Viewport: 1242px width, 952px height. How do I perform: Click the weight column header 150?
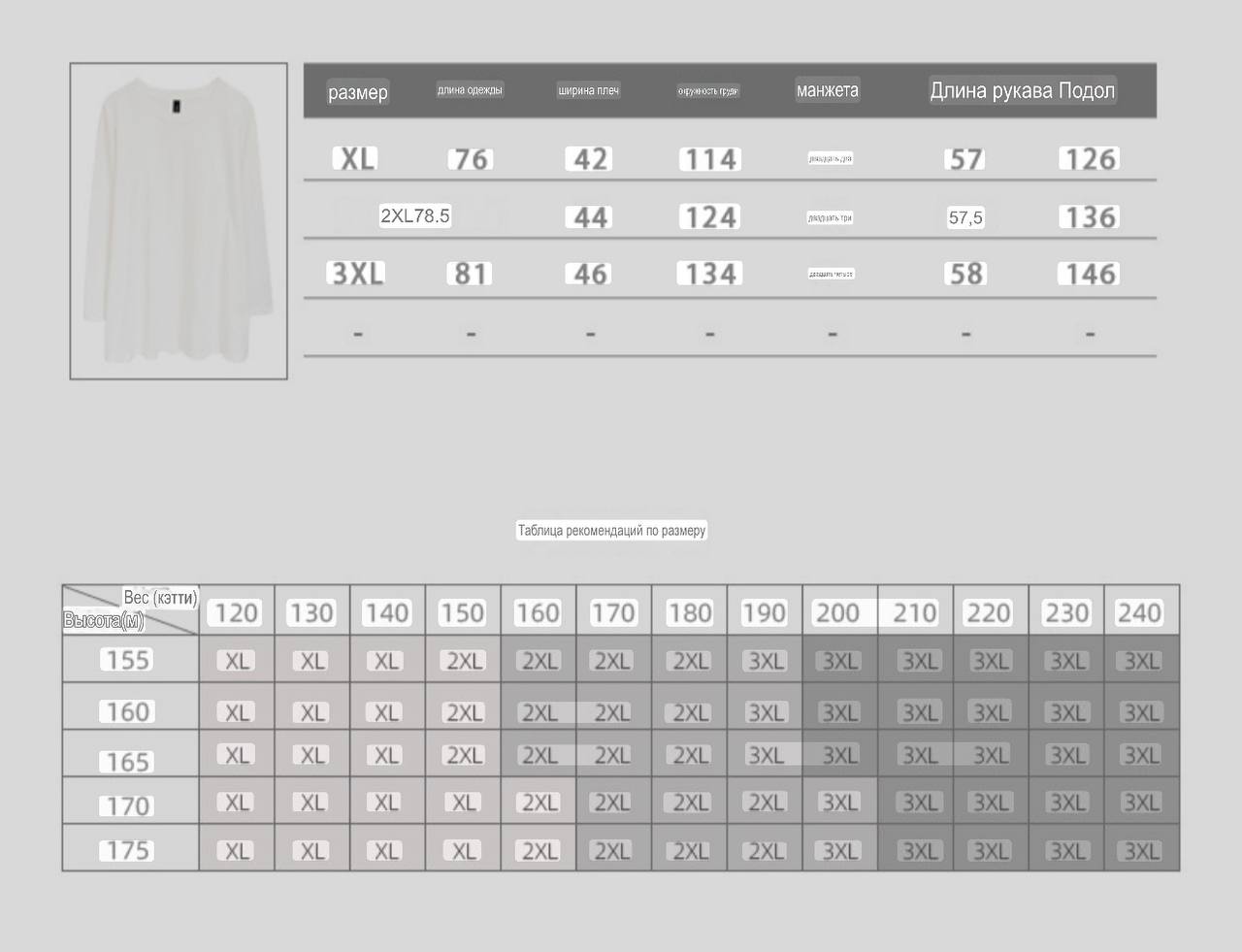[462, 612]
